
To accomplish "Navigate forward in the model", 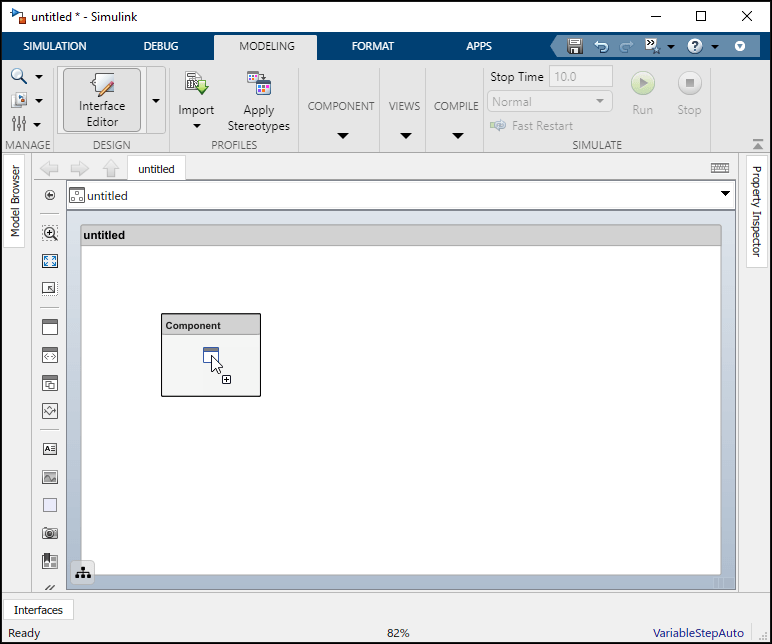I will tap(80, 168).
